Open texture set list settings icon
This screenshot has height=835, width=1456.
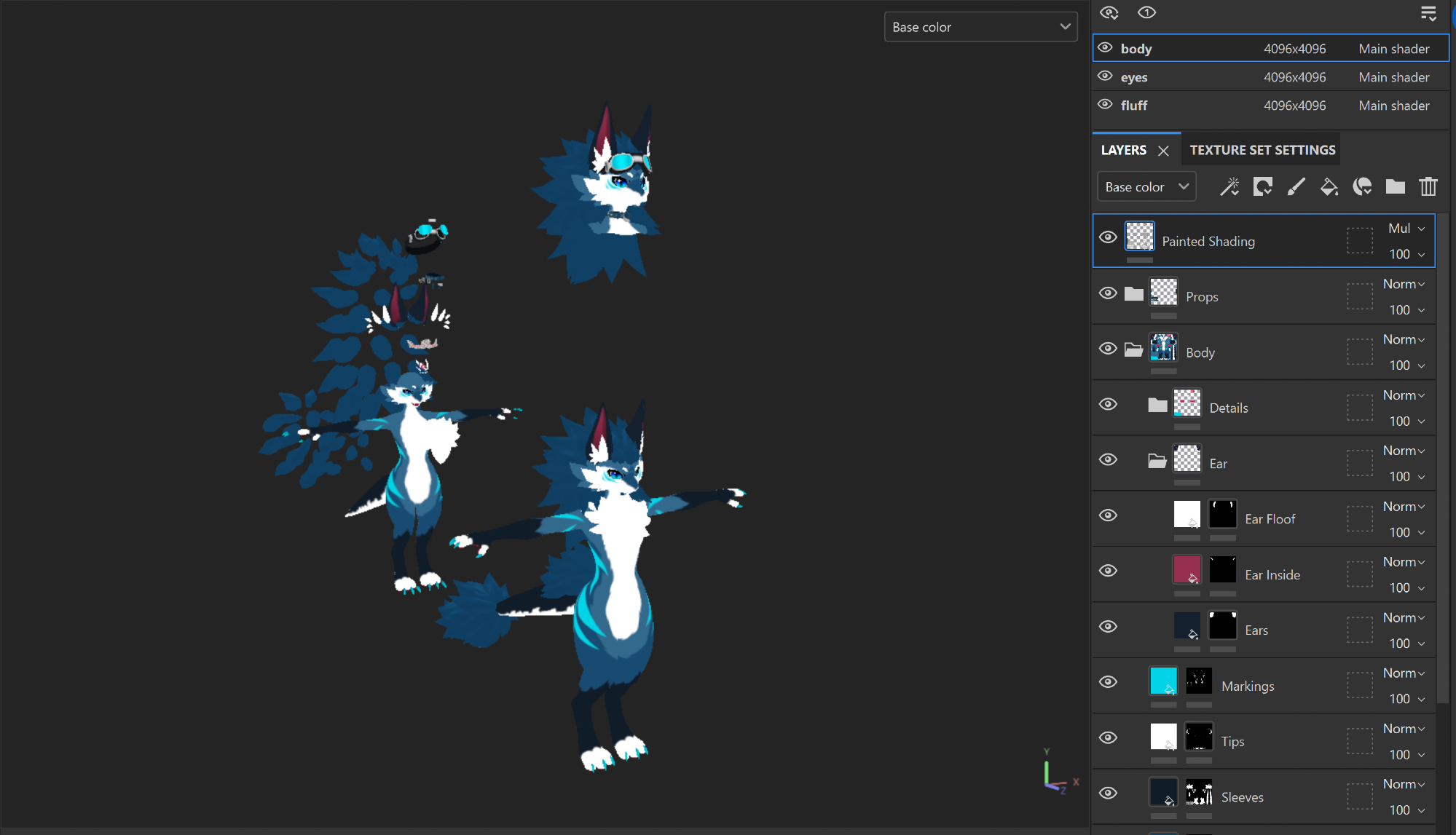(x=1428, y=13)
